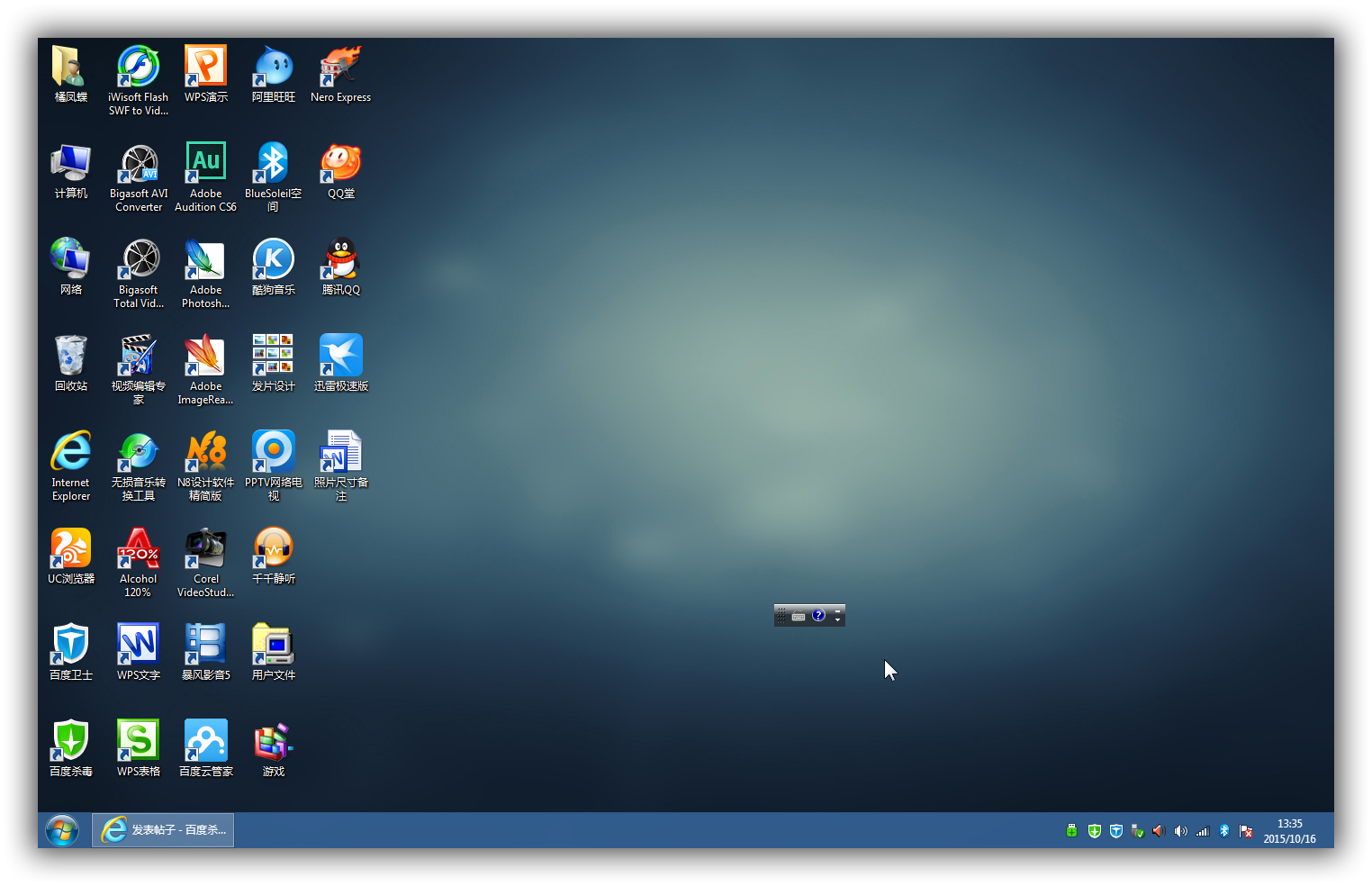Select the QQ堂 game icon

(341, 170)
